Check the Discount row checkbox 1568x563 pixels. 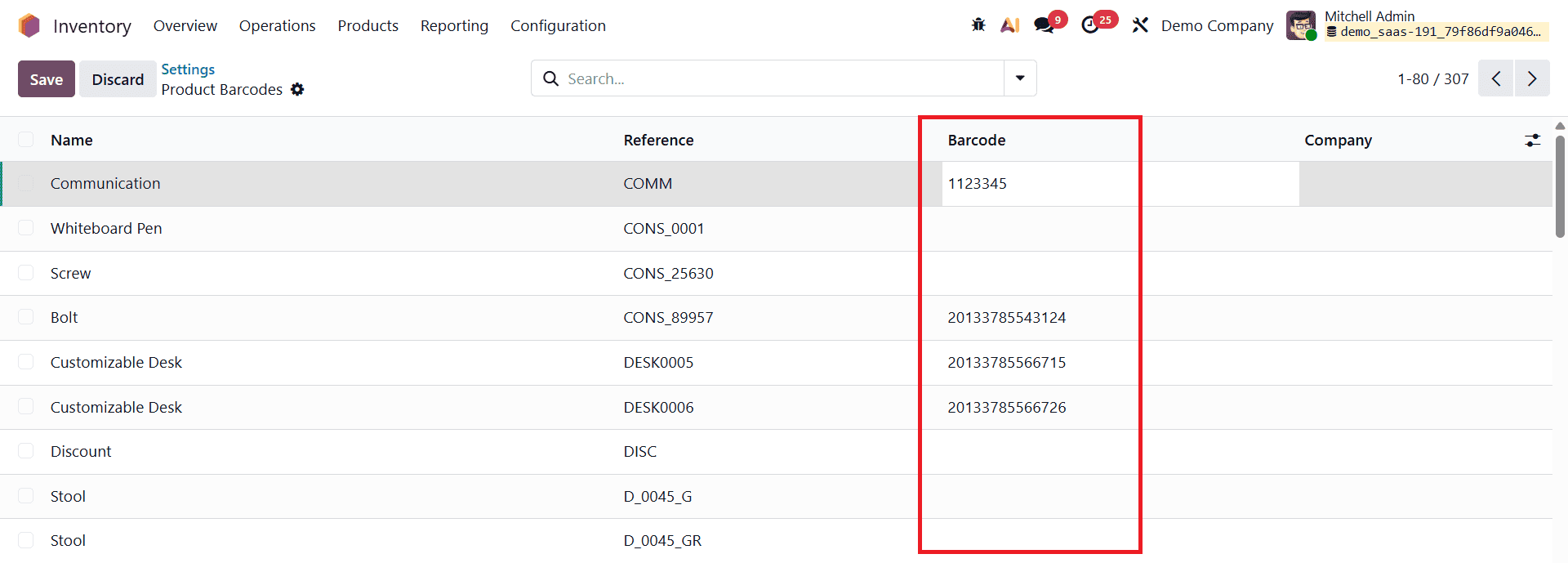[x=26, y=451]
